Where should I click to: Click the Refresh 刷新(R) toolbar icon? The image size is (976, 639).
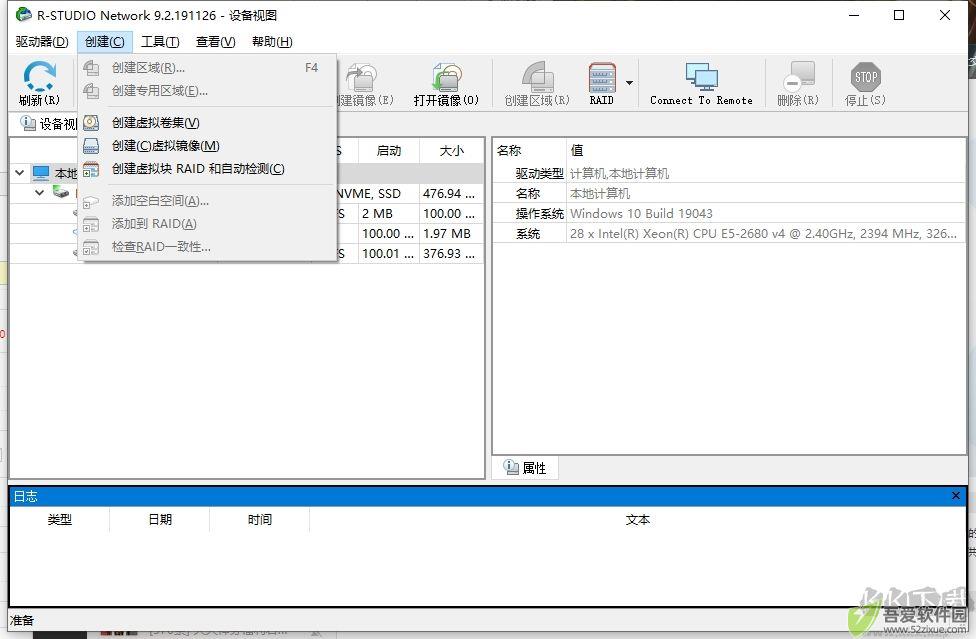[39, 83]
